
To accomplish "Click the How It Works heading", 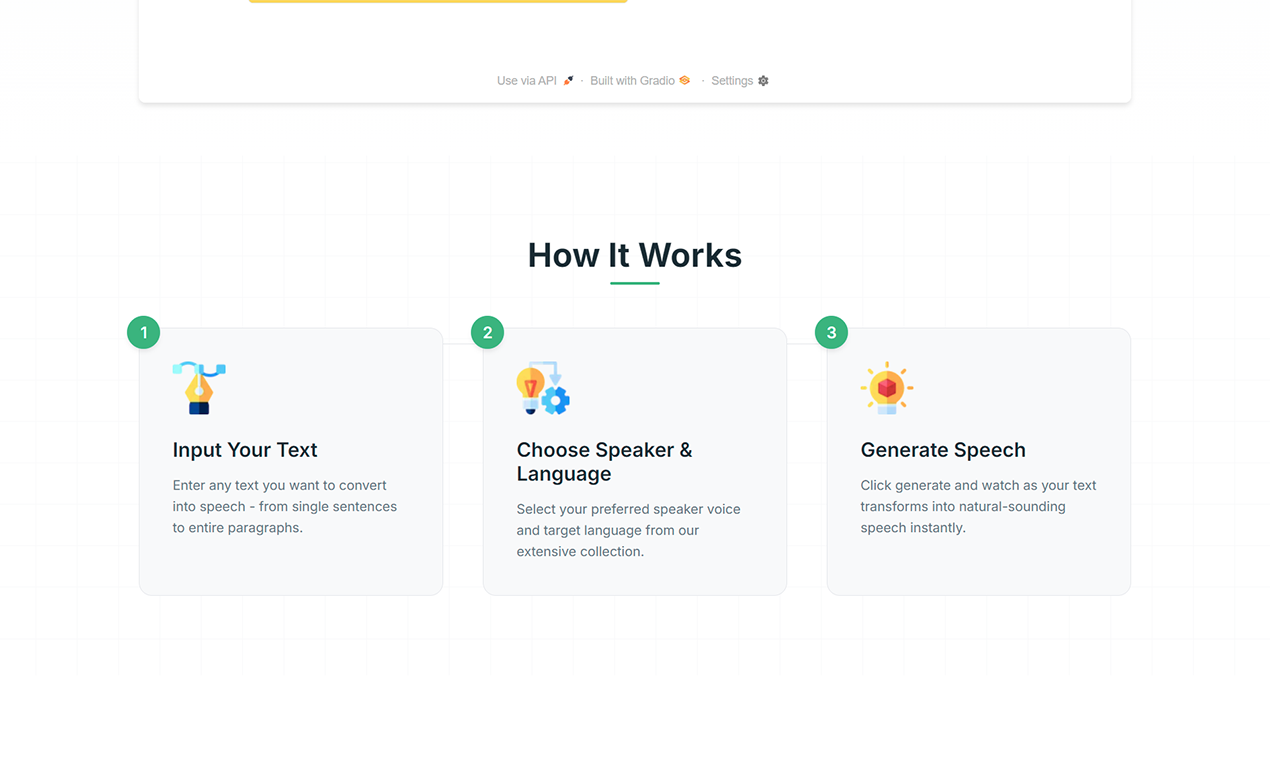I will point(634,255).
